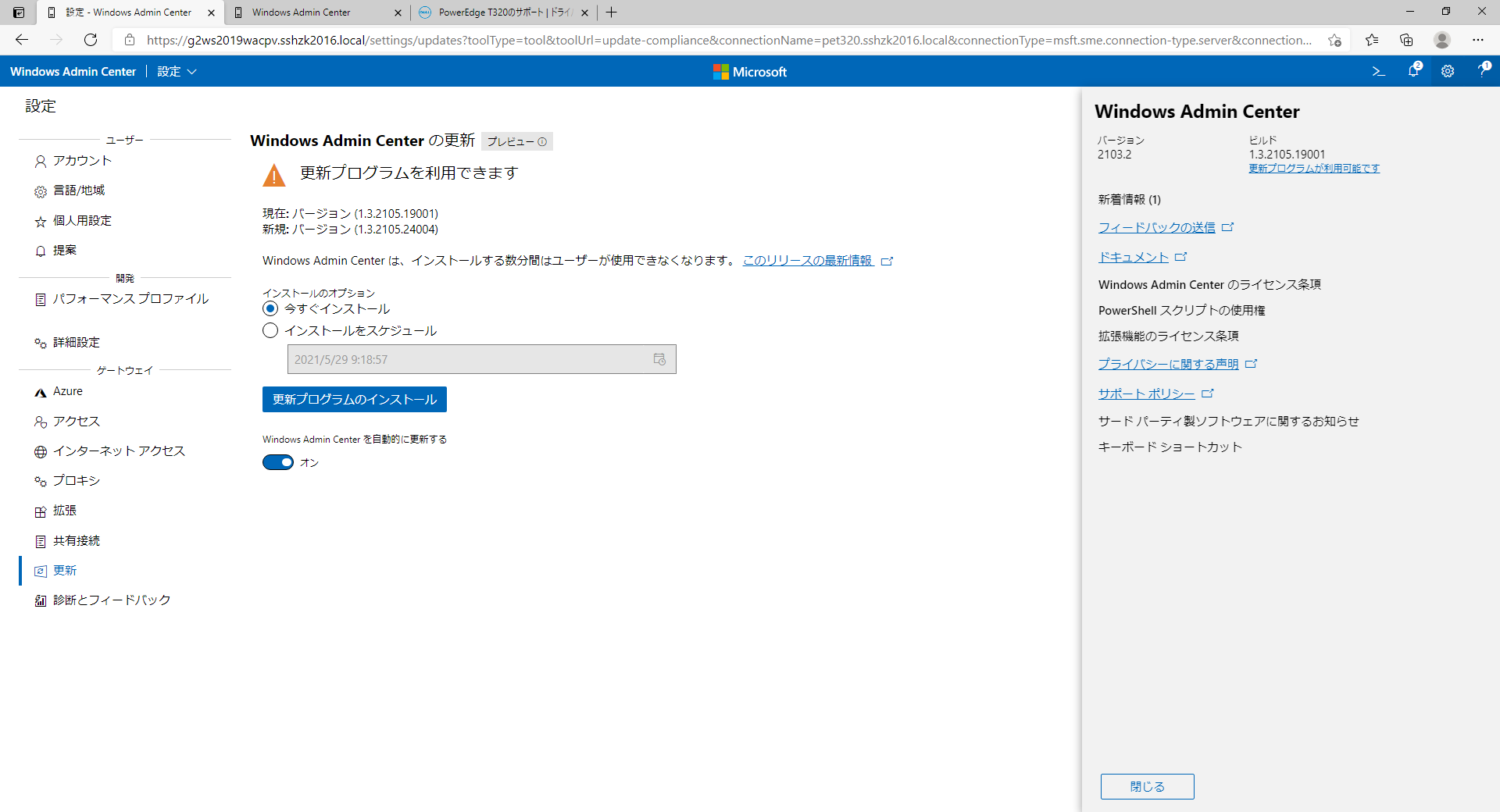Switch to Windows Admin Center browser tab
This screenshot has width=1500, height=812.
click(316, 12)
